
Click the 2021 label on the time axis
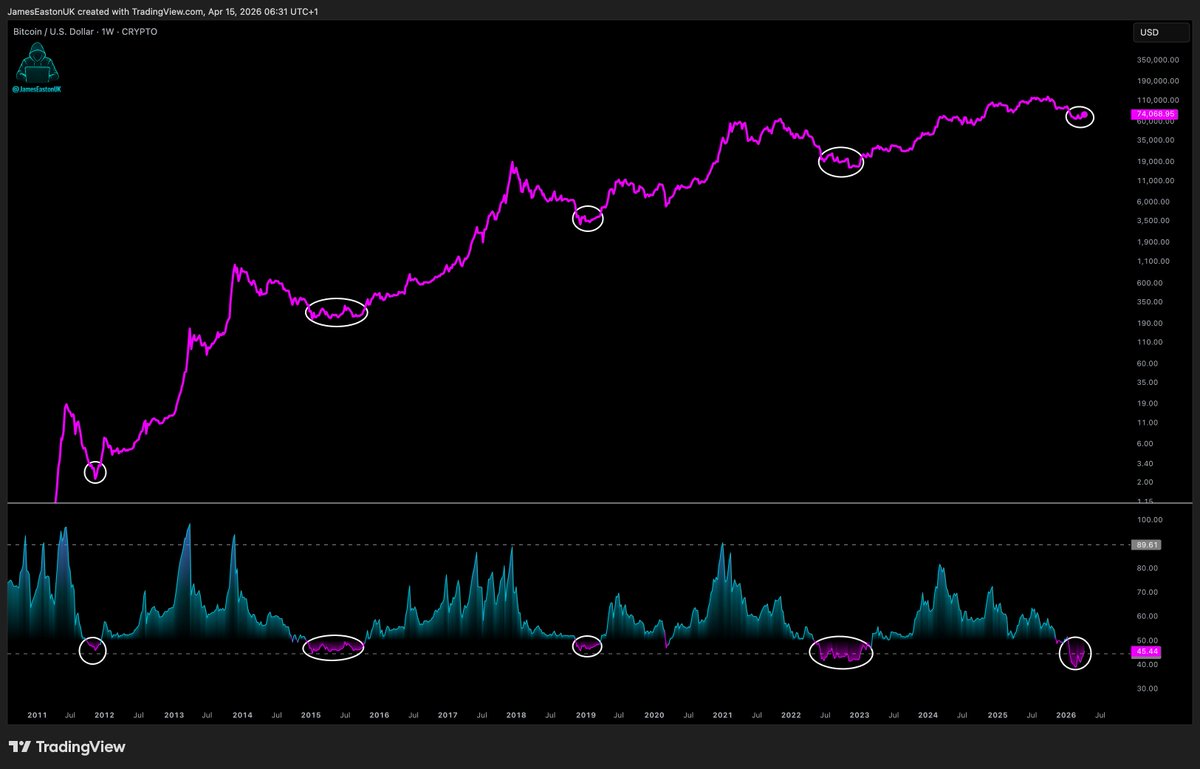[722, 715]
